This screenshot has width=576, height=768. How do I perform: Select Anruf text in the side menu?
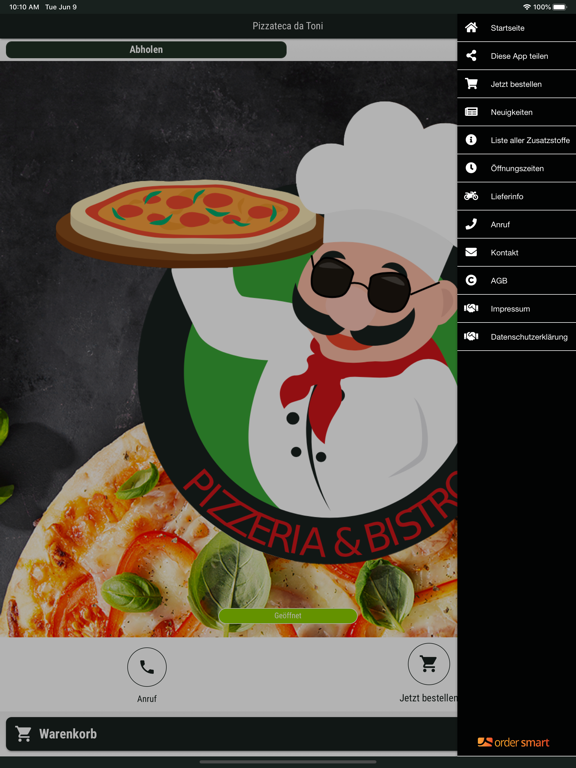click(500, 224)
